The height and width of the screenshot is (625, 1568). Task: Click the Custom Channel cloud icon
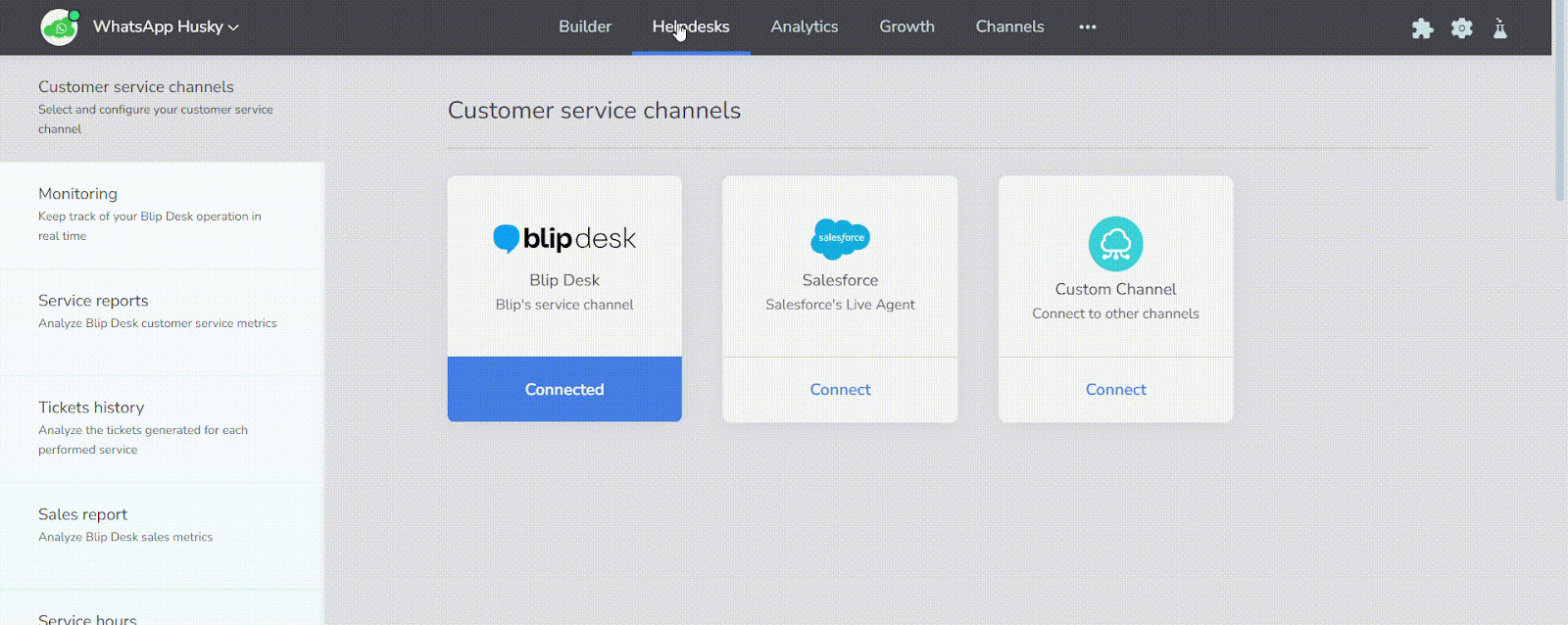click(x=1115, y=244)
